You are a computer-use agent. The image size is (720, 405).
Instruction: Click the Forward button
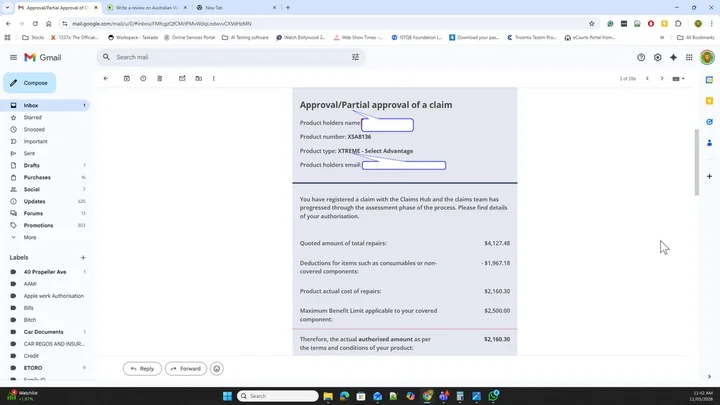[x=186, y=368]
